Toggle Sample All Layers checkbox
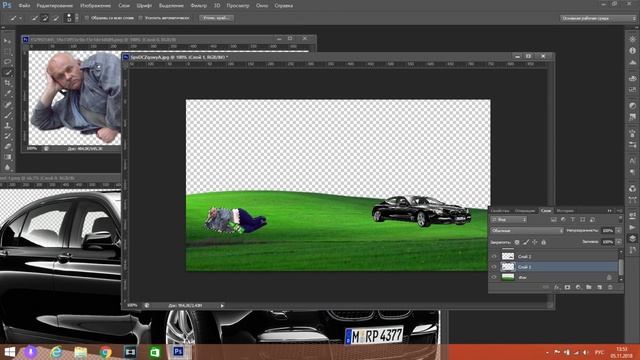The height and width of the screenshot is (360, 640). pyautogui.click(x=87, y=18)
